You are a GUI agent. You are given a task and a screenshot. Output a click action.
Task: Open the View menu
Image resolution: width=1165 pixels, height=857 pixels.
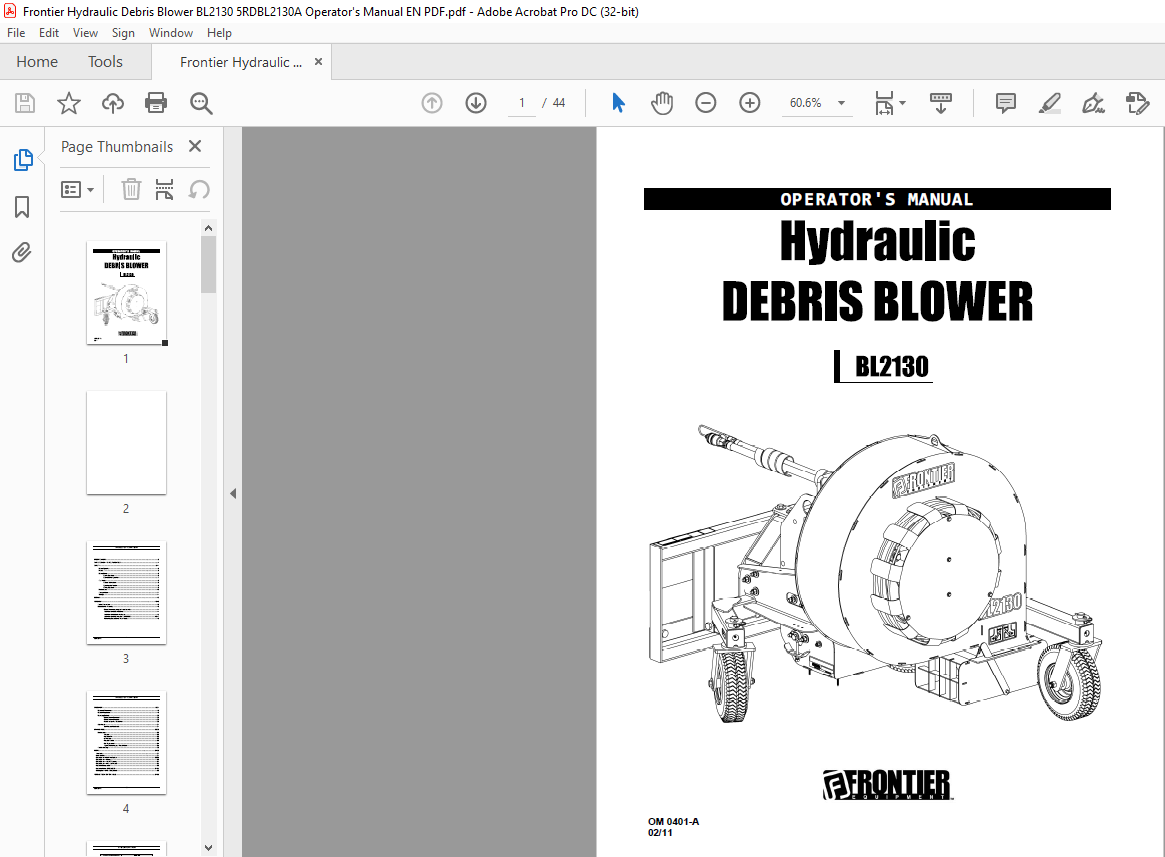point(85,33)
